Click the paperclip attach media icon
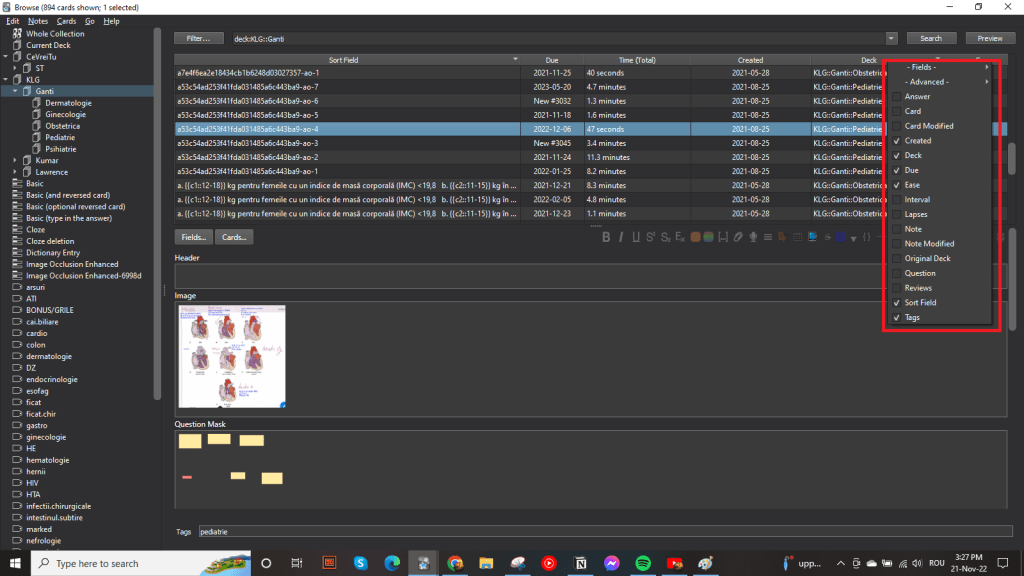Viewport: 1024px width, 576px height. point(739,237)
